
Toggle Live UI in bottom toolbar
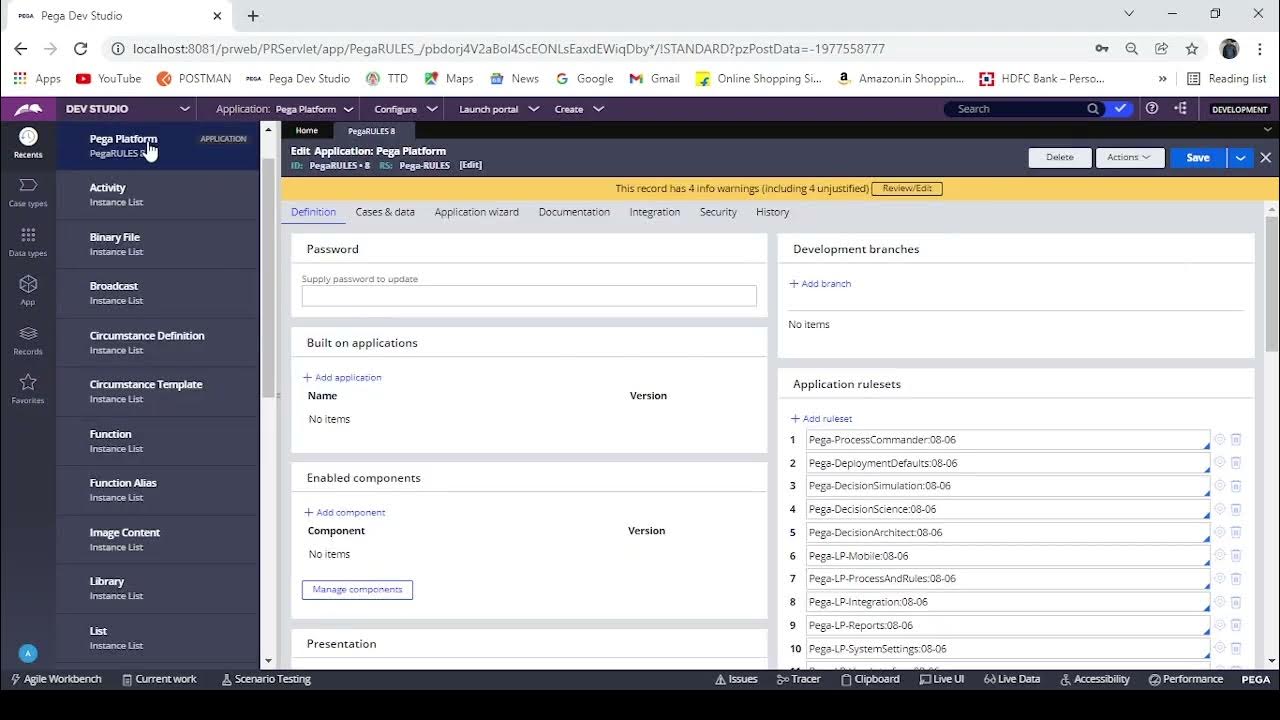coord(941,679)
